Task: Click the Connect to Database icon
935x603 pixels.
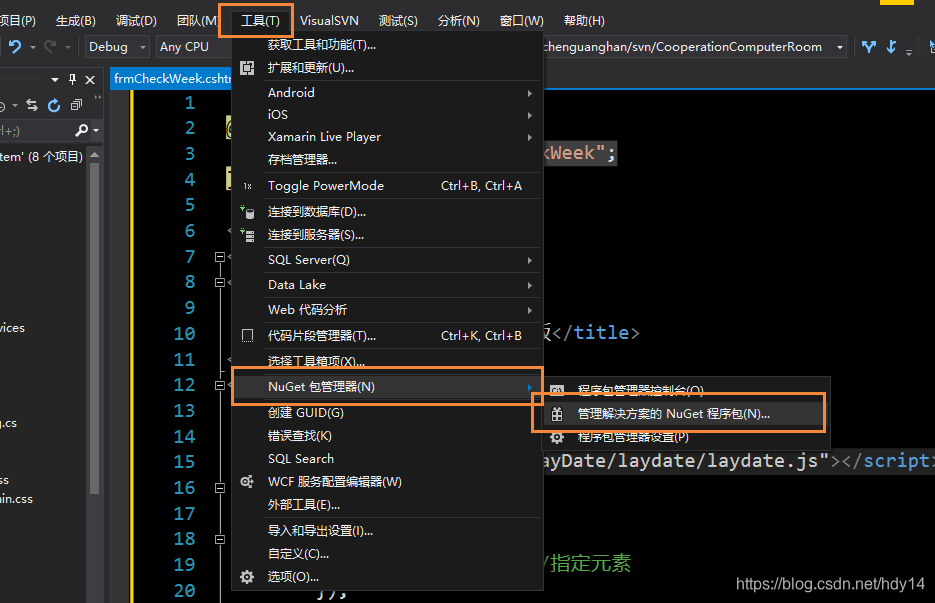Action: coord(247,212)
